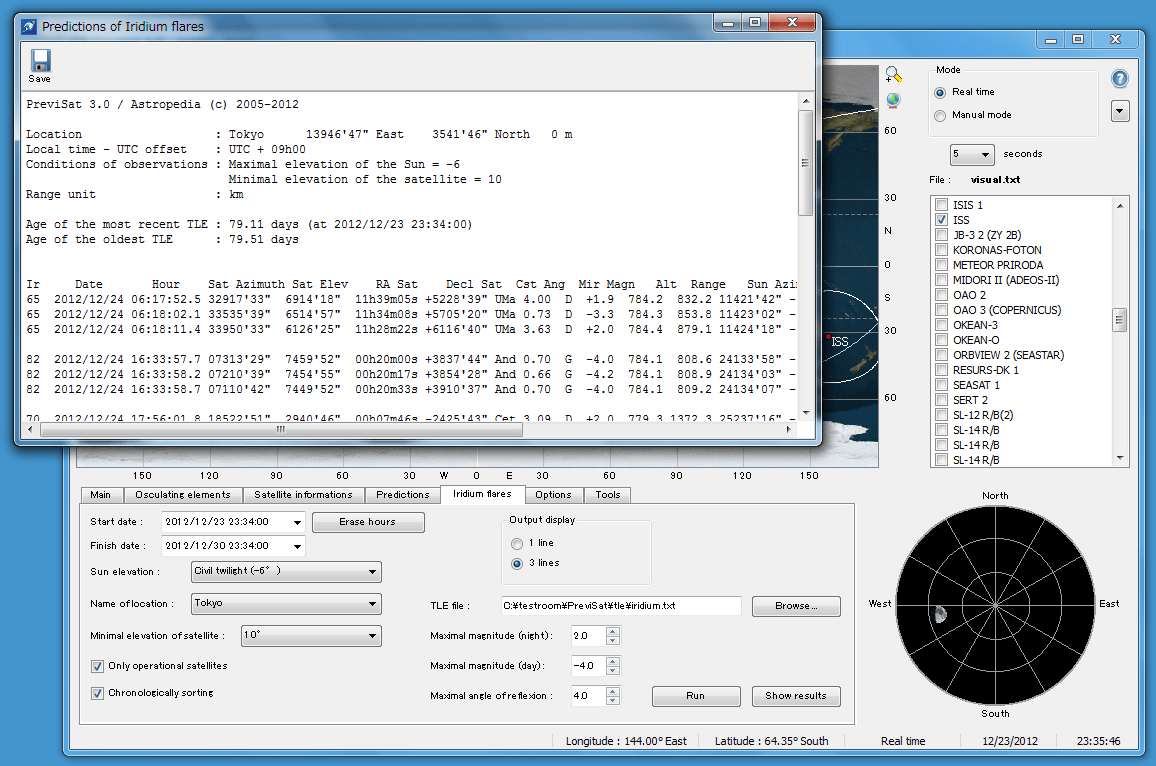Click the Maximal magnitude (night) field
This screenshot has height=766, width=1156.
click(x=589, y=636)
